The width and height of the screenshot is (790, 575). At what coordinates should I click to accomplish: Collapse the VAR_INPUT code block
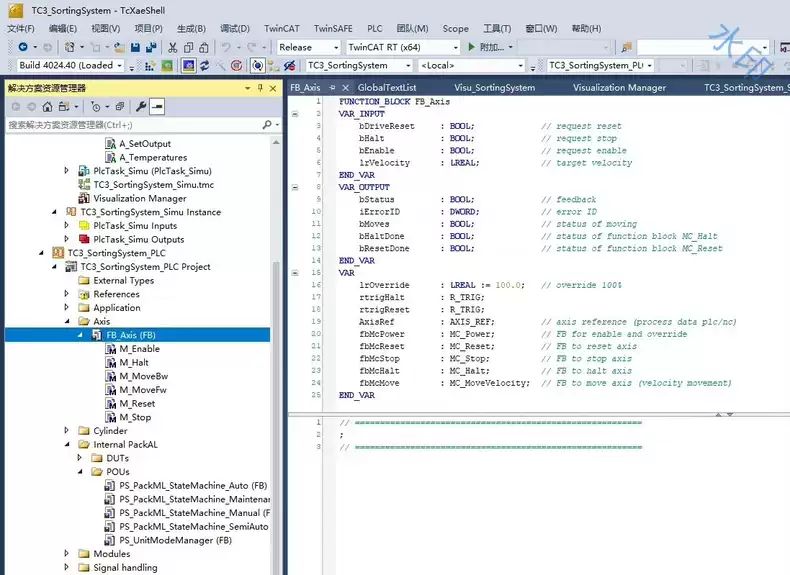point(294,114)
